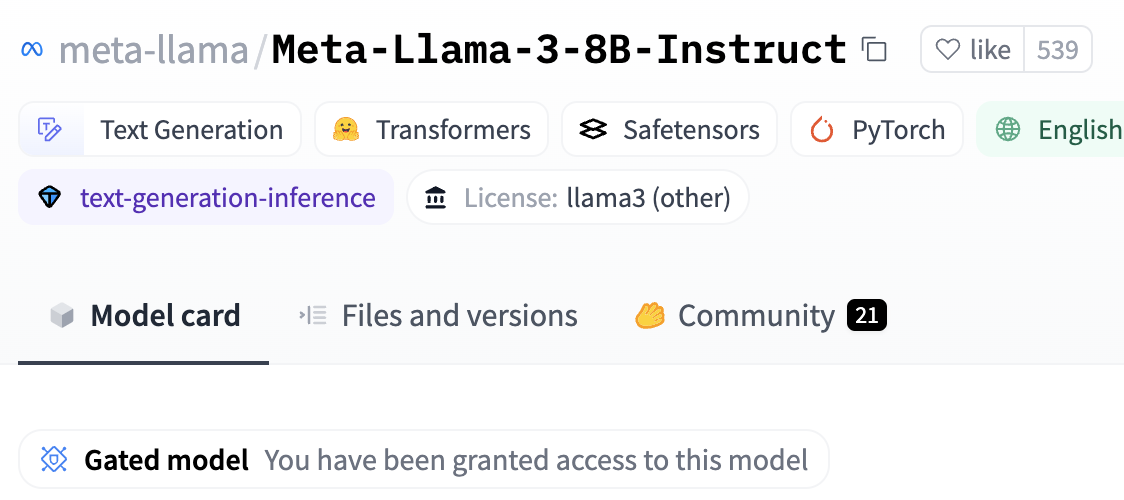Click the PyTorch flame icon

point(822,130)
